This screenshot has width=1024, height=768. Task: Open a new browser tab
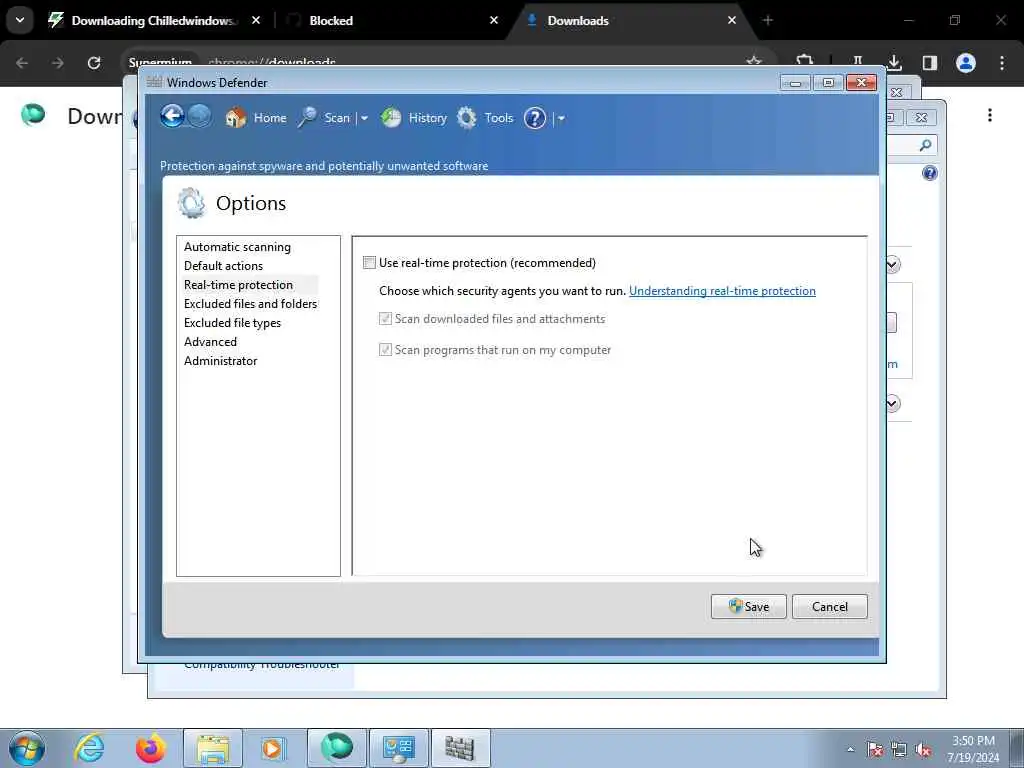click(x=768, y=20)
